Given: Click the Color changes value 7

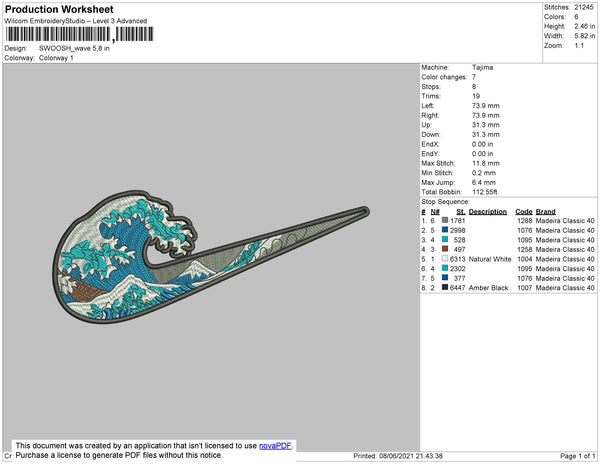Looking at the screenshot, I should click(x=474, y=77).
